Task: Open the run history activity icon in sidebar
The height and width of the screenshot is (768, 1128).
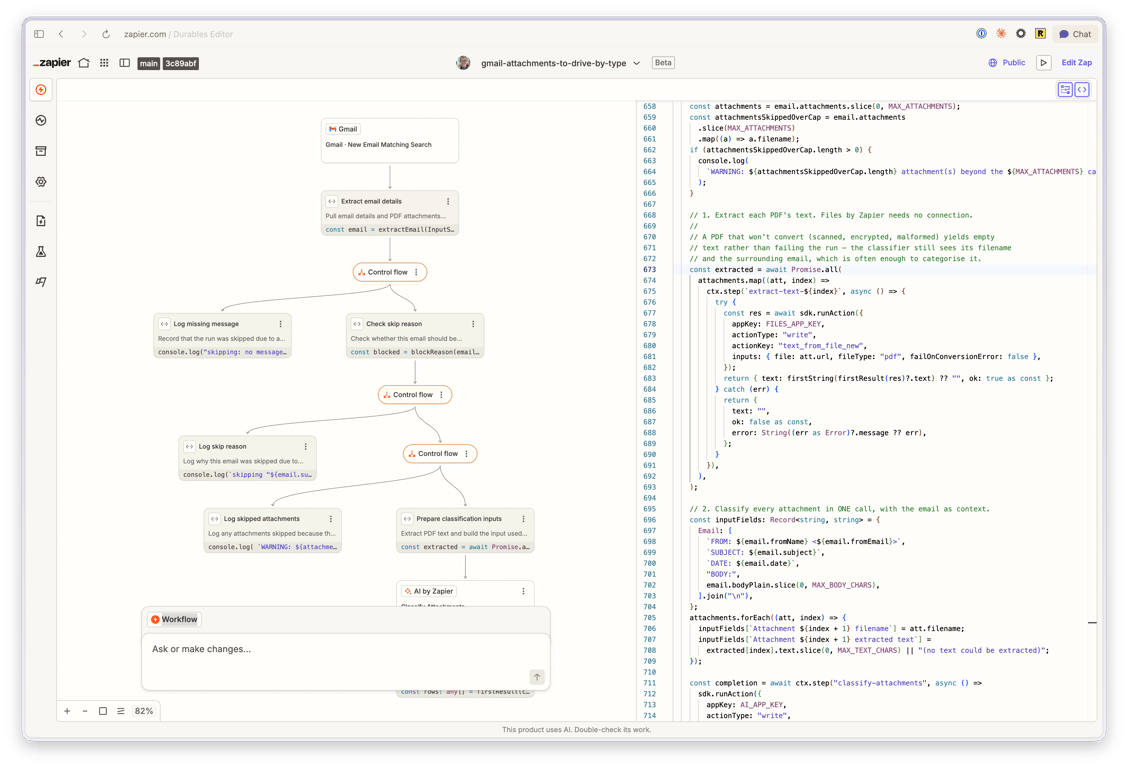Action: (41, 121)
